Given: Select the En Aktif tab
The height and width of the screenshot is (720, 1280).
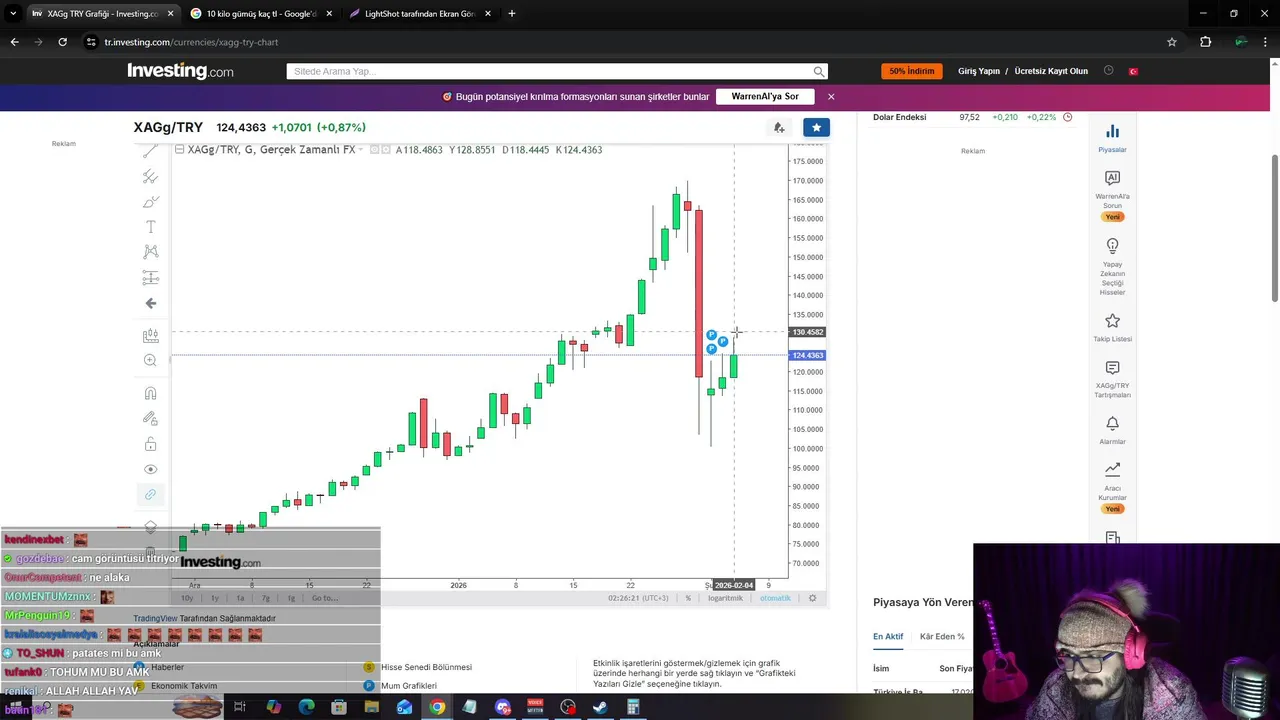Looking at the screenshot, I should (x=888, y=637).
